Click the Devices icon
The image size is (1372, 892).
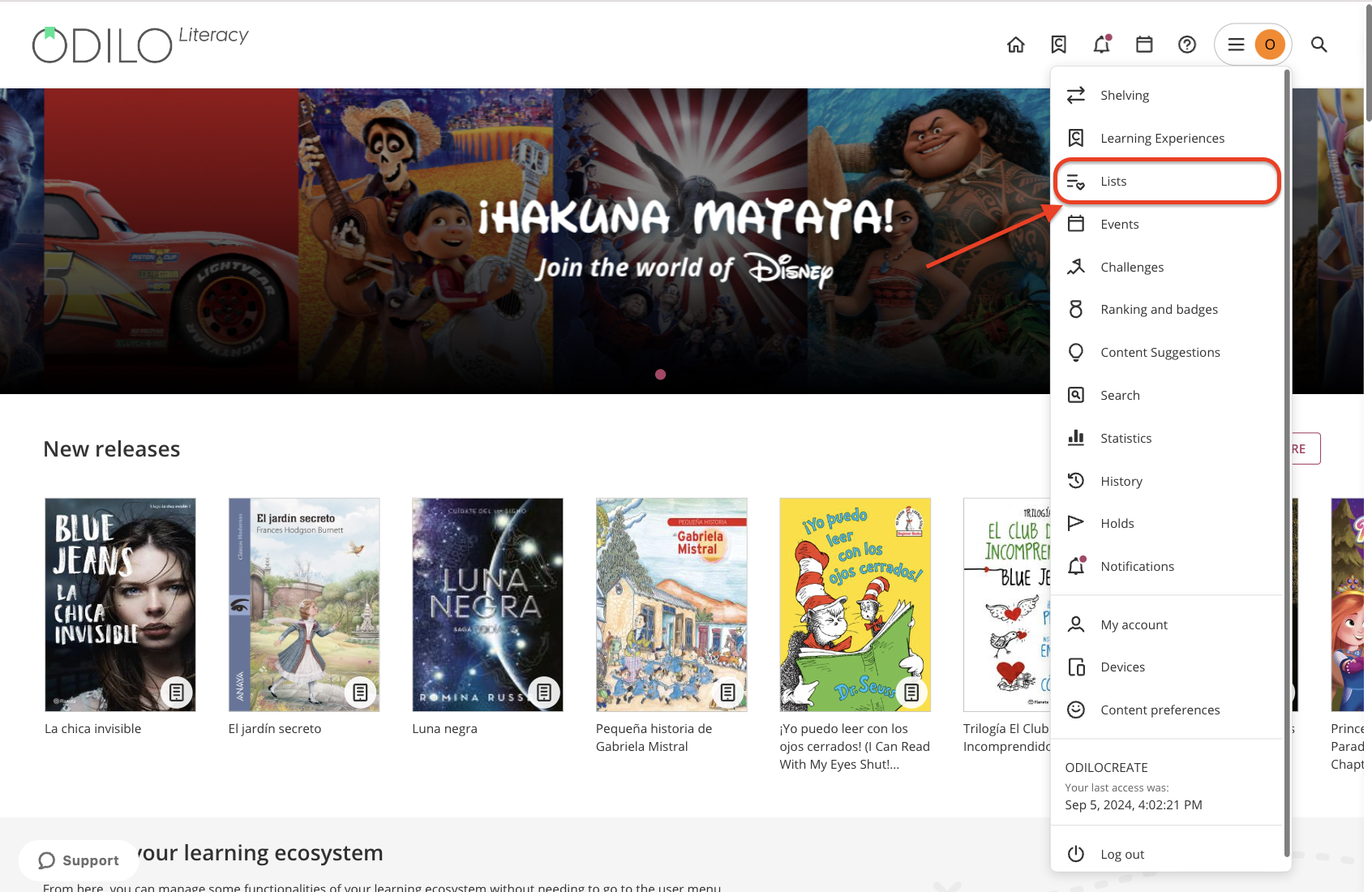1076,667
